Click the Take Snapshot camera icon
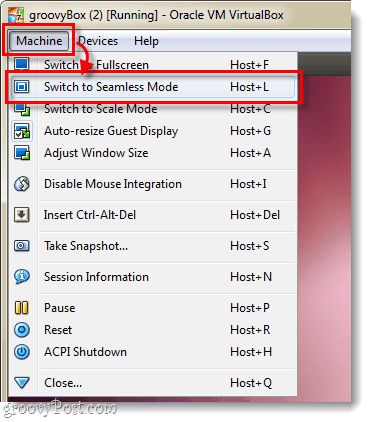 22,246
